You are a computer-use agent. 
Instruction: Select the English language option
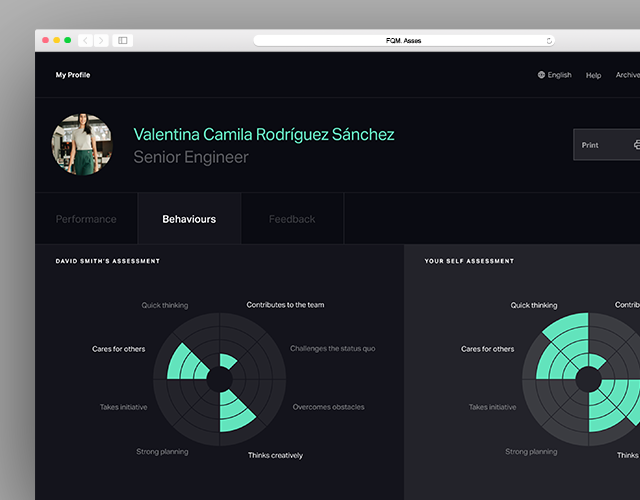click(x=559, y=75)
